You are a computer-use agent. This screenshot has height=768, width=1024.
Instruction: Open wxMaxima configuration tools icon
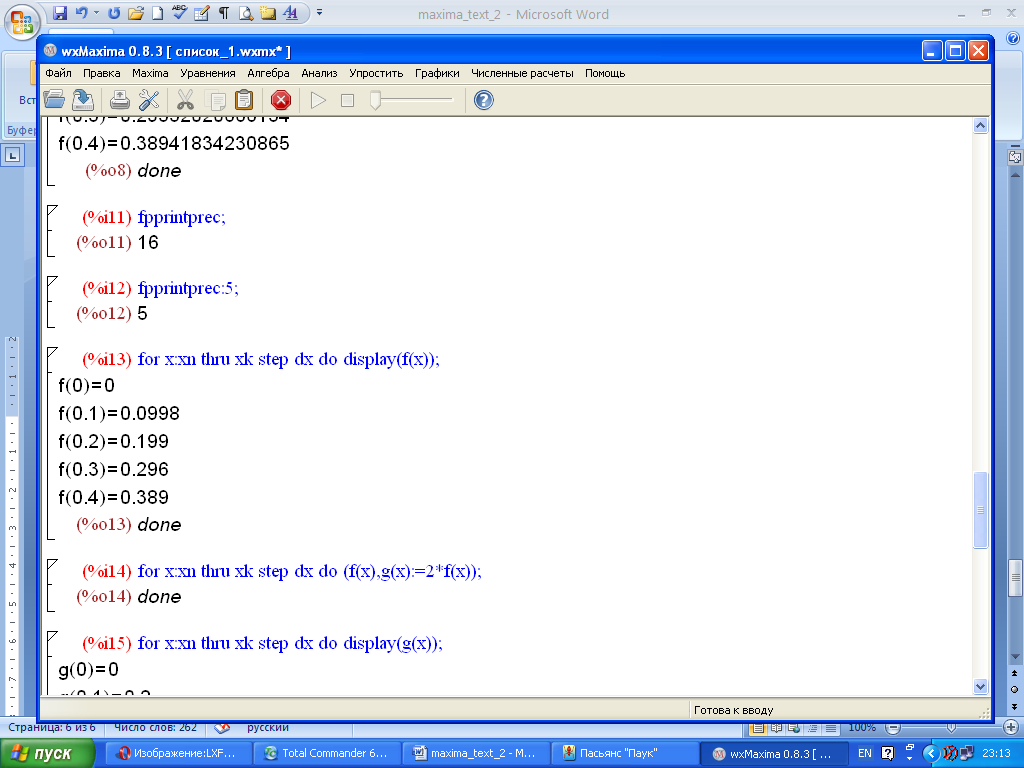pos(149,100)
